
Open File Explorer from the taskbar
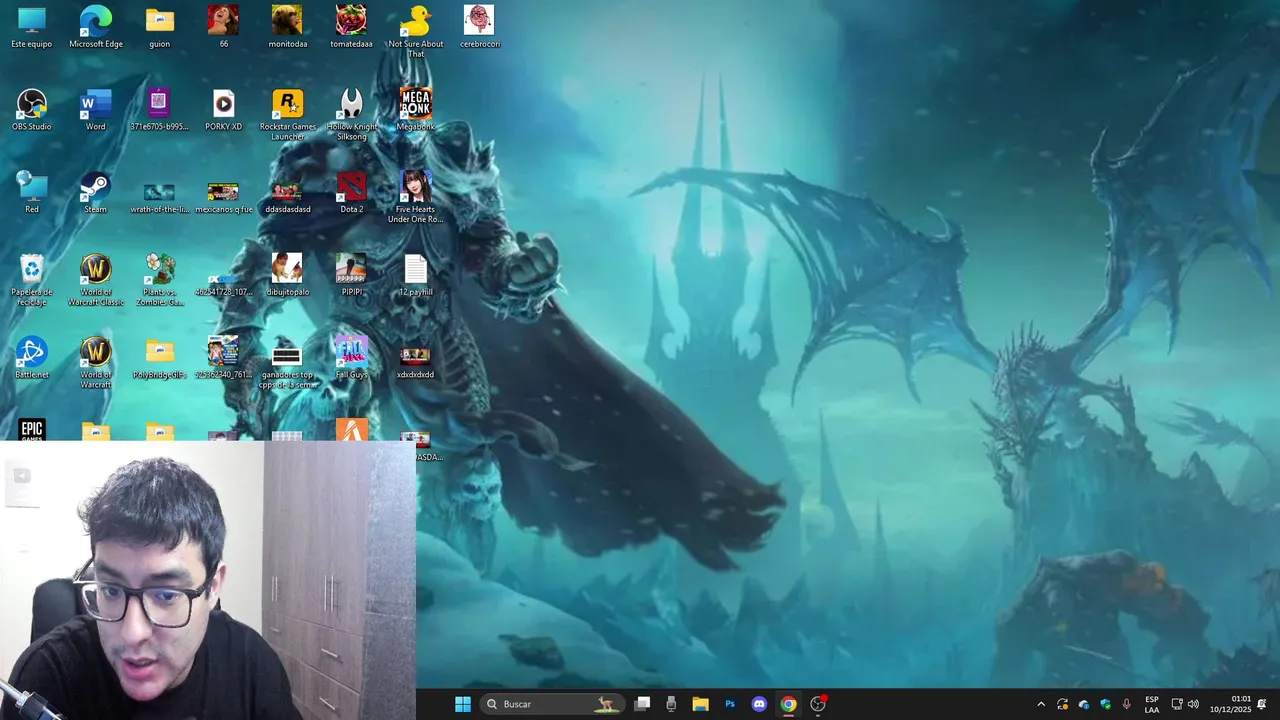point(700,704)
